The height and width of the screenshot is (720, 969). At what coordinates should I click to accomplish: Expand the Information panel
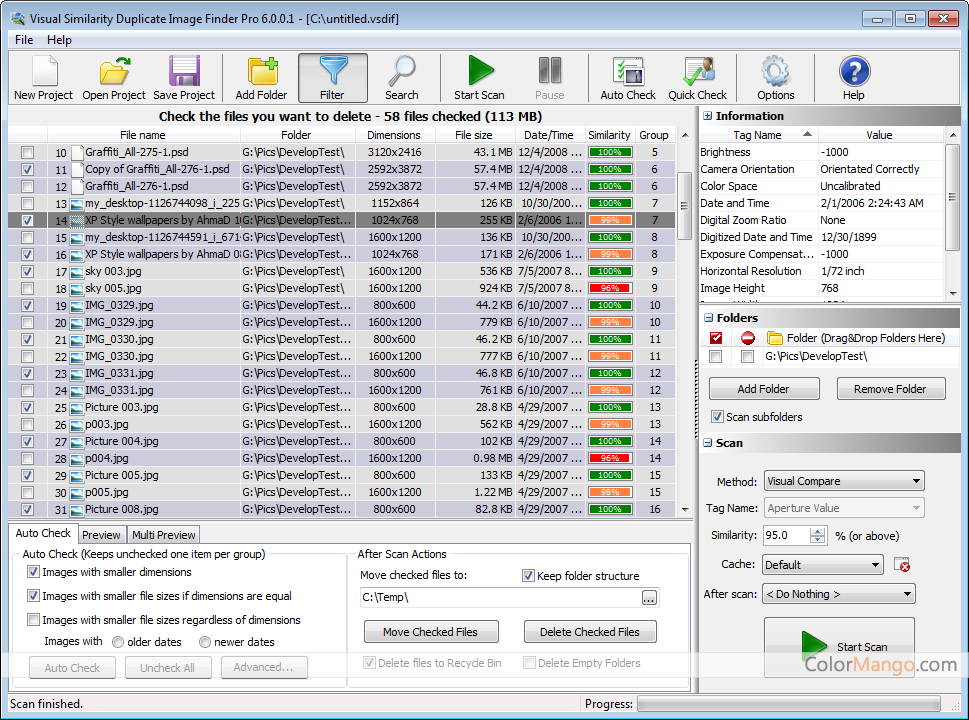708,116
